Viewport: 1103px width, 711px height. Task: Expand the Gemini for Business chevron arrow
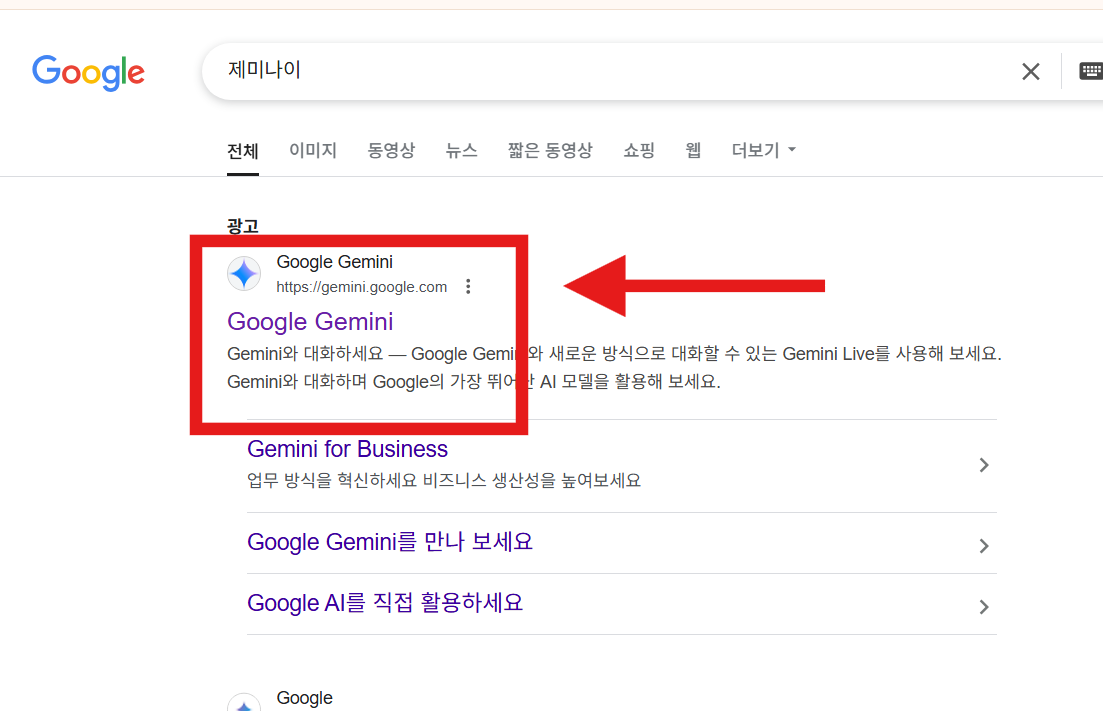pos(984,465)
